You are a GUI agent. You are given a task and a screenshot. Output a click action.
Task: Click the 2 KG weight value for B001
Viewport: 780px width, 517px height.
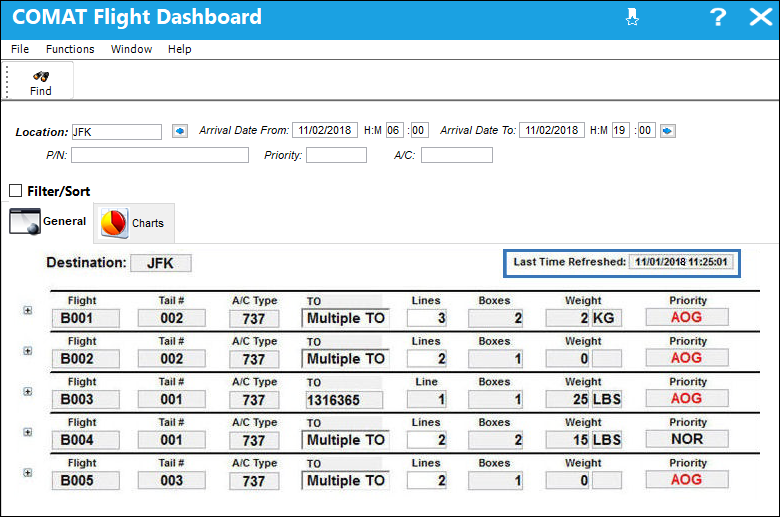click(584, 318)
